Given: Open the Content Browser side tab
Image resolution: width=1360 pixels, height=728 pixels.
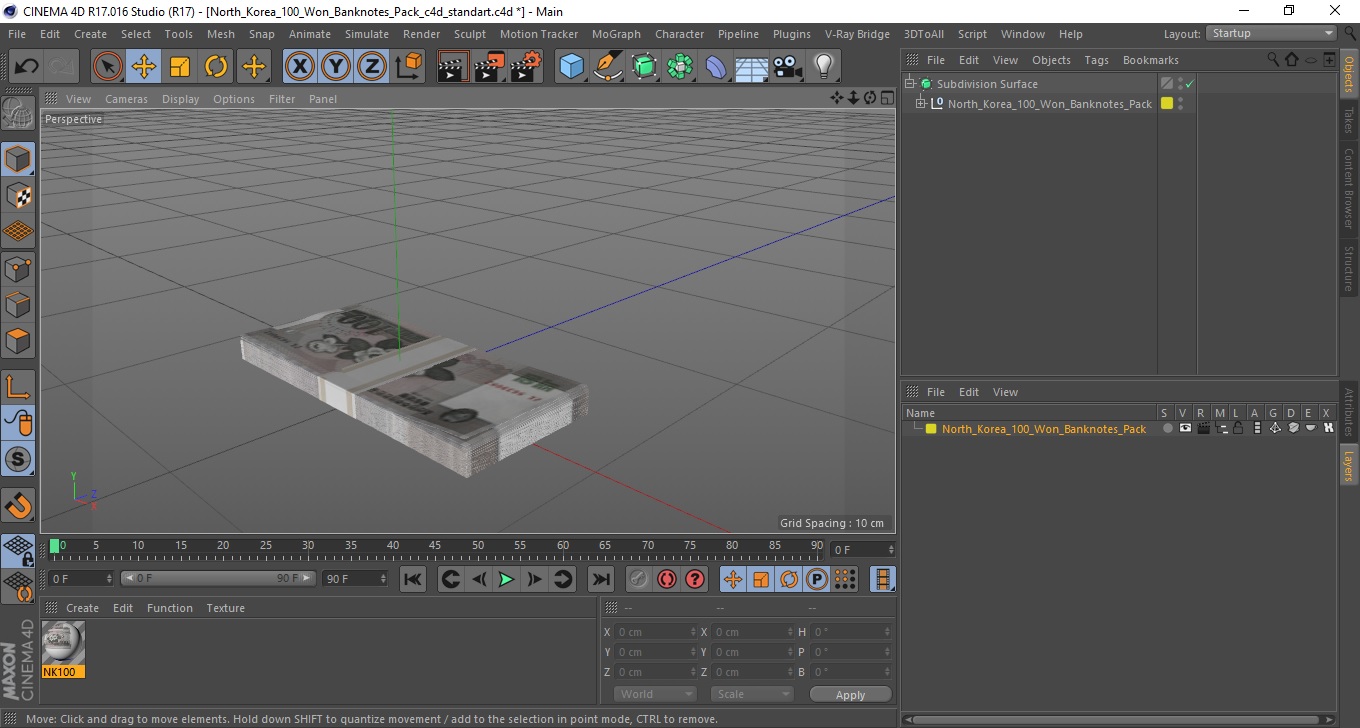Looking at the screenshot, I should (1349, 188).
